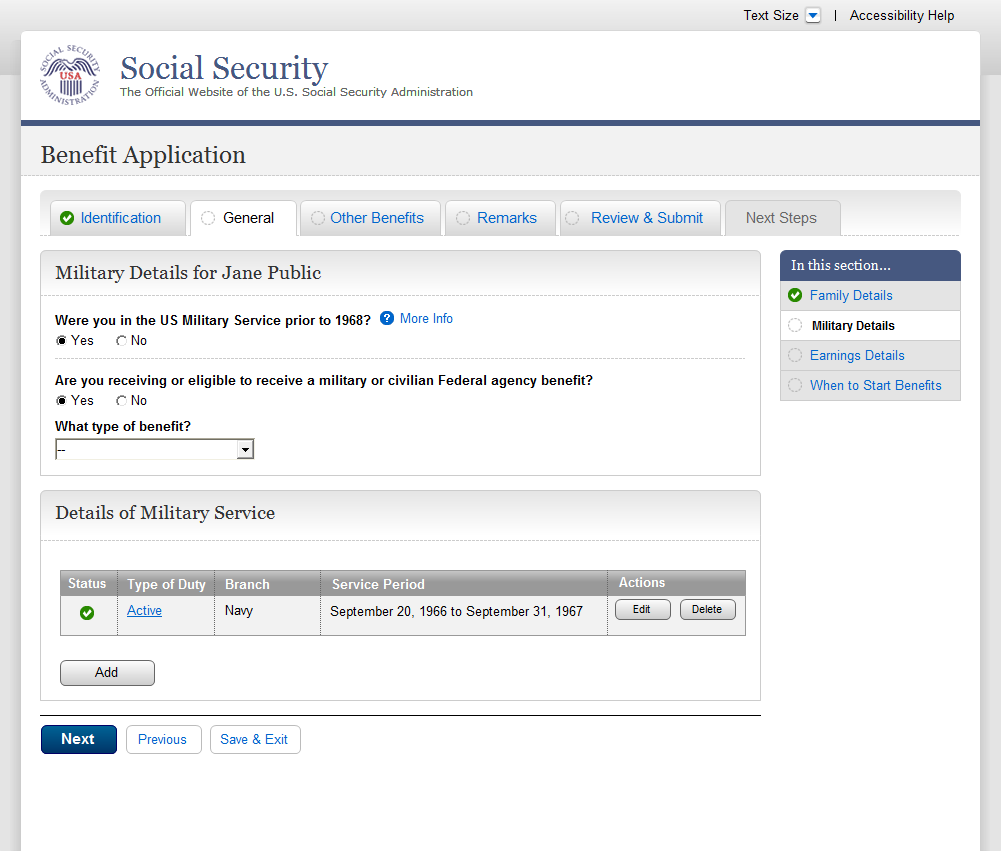Click circle icon beside When to Start Benefits
This screenshot has width=1008, height=858.
point(795,385)
